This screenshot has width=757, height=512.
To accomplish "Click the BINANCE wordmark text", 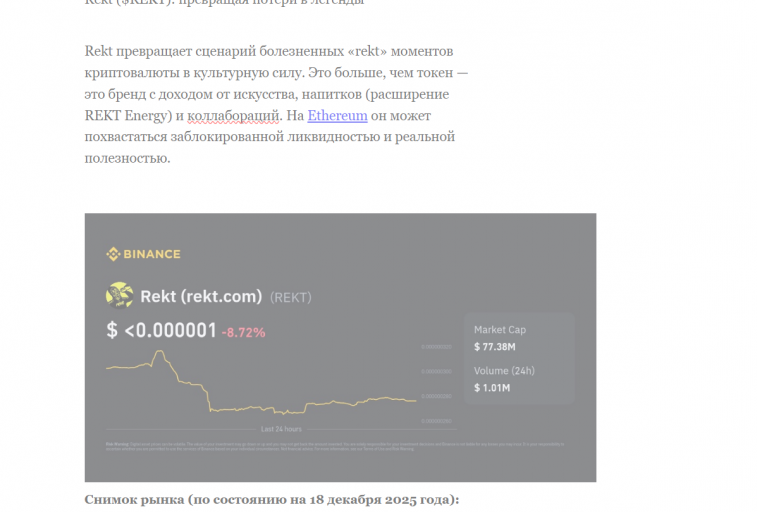I will click(x=152, y=254).
